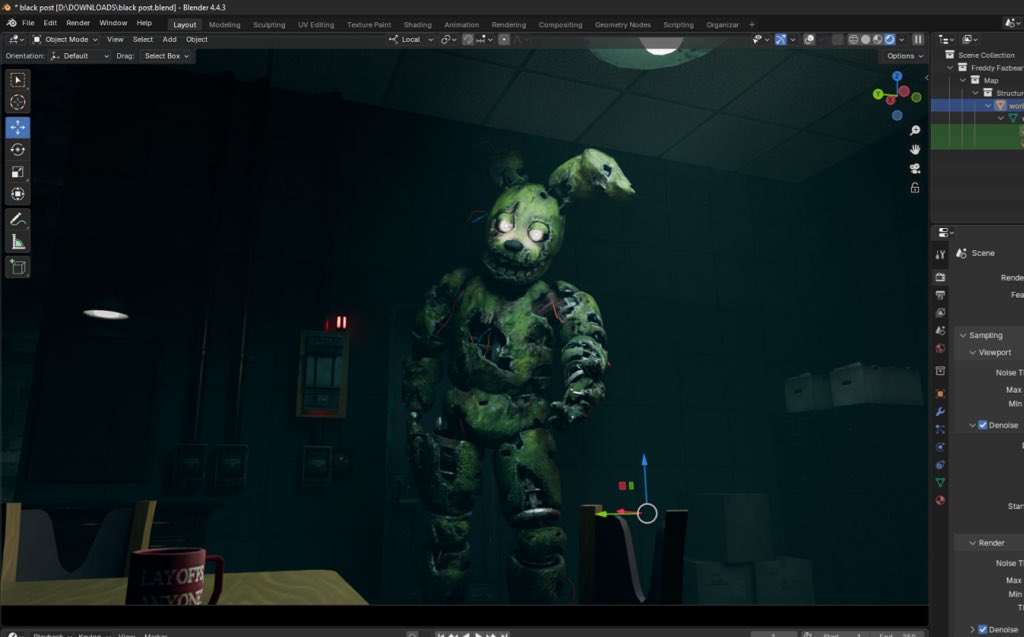The width and height of the screenshot is (1024, 637).
Task: Activate the Scale tool
Action: pos(18,172)
